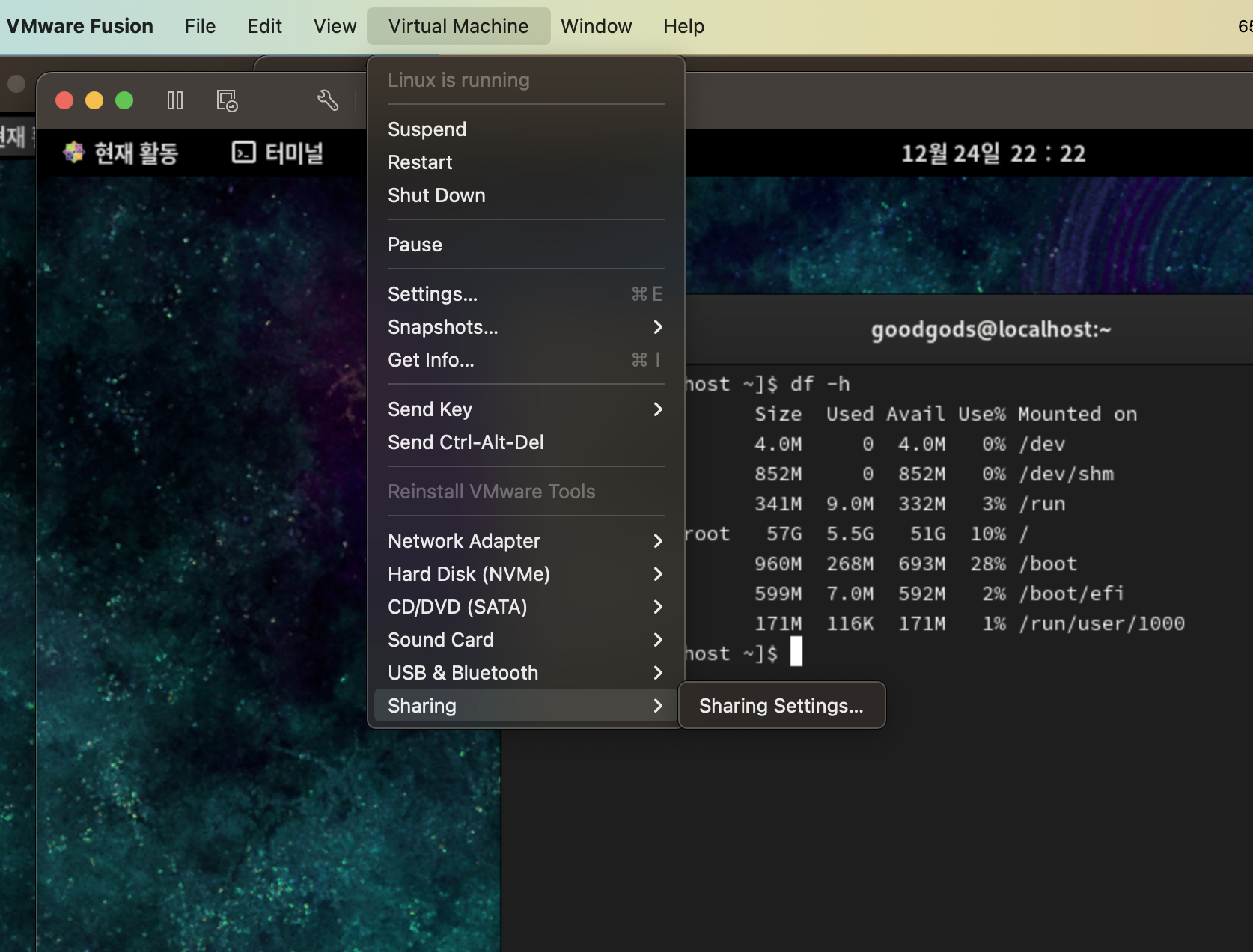Image resolution: width=1253 pixels, height=952 pixels.
Task: Click the 현재 활동 activities label
Action: [136, 153]
